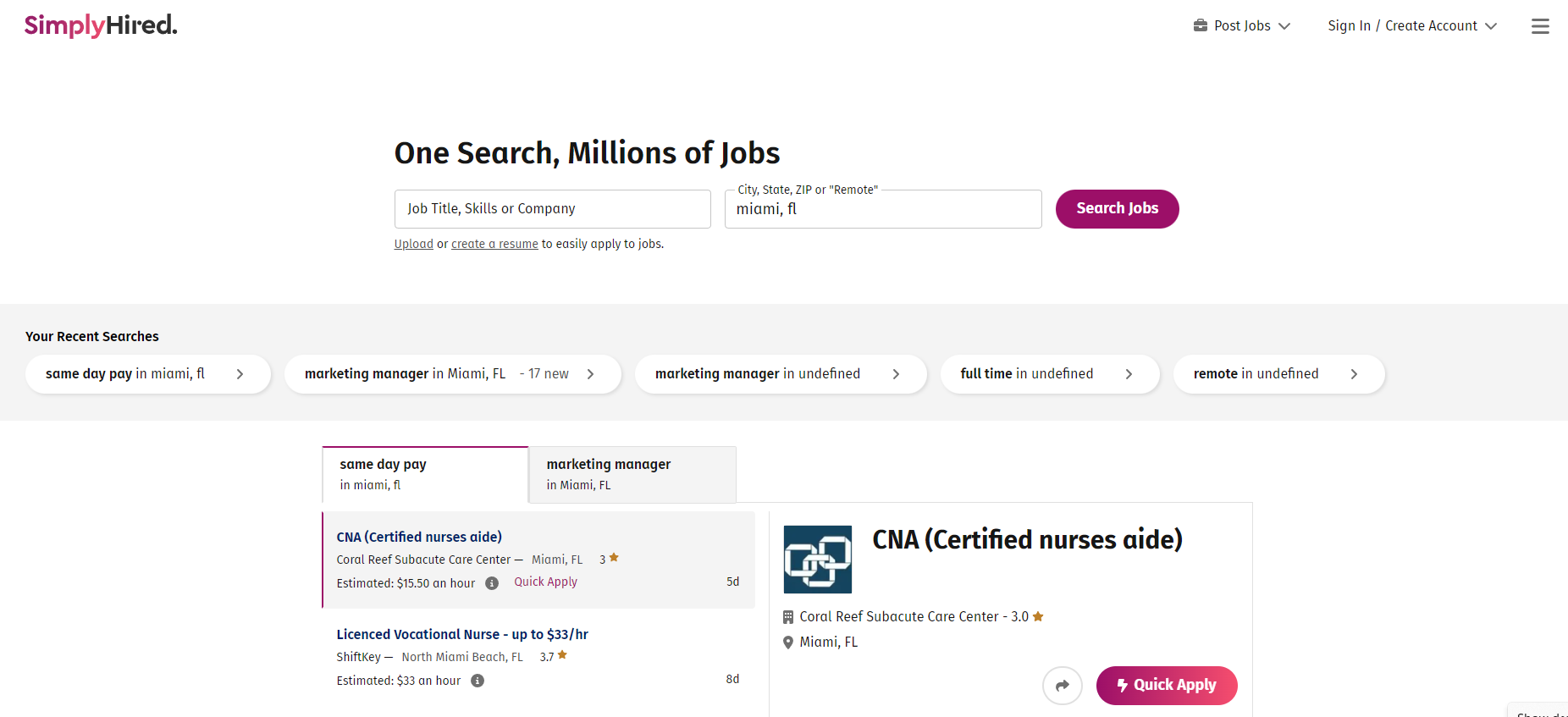The image size is (1568, 717).
Task: Click the share icon on the CNA job detail
Action: (1063, 686)
